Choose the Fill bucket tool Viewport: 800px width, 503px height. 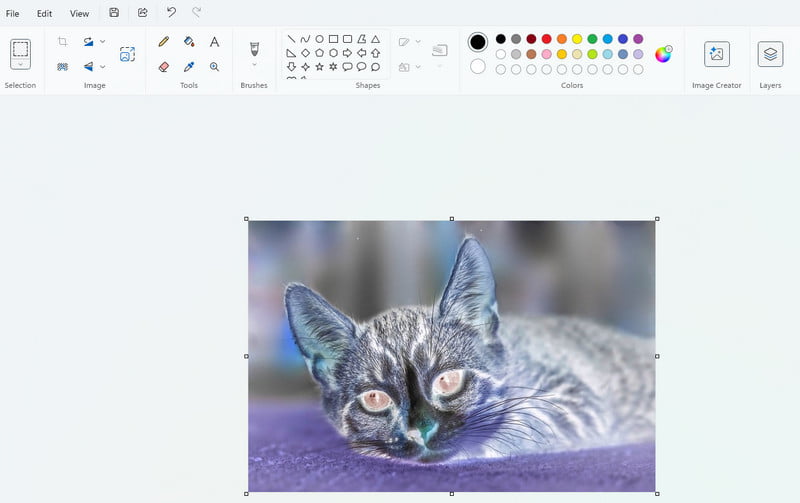click(x=189, y=42)
